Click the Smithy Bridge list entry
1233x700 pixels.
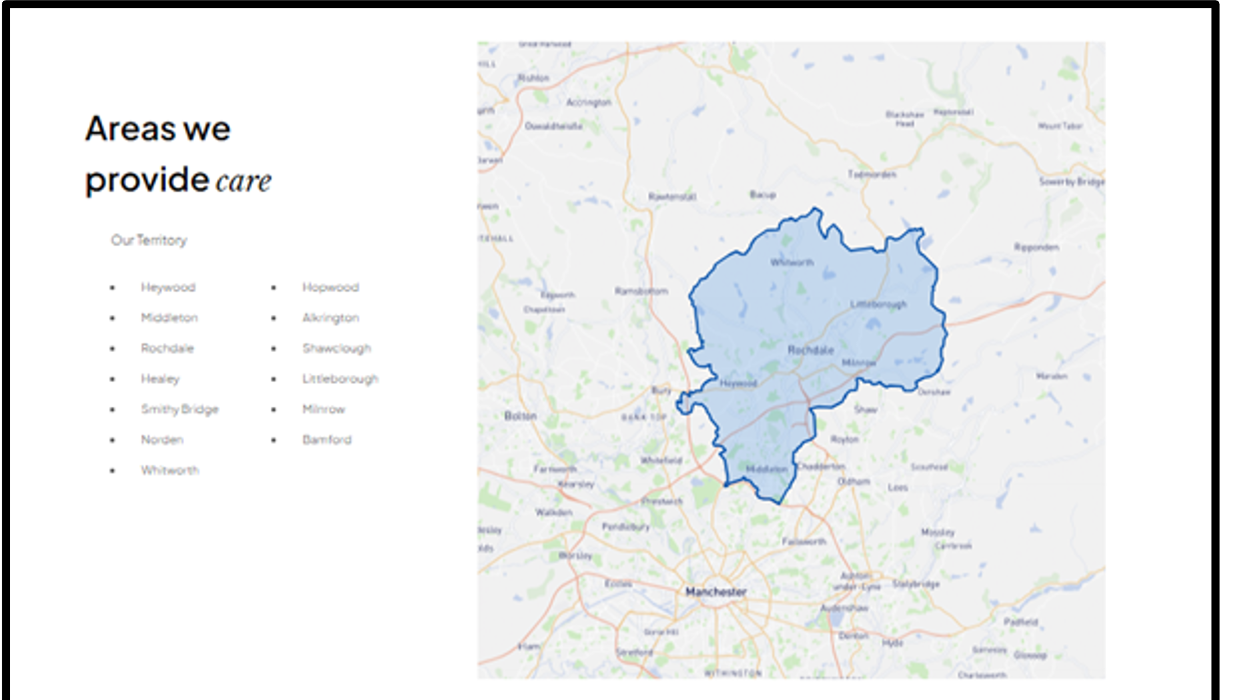pos(179,409)
